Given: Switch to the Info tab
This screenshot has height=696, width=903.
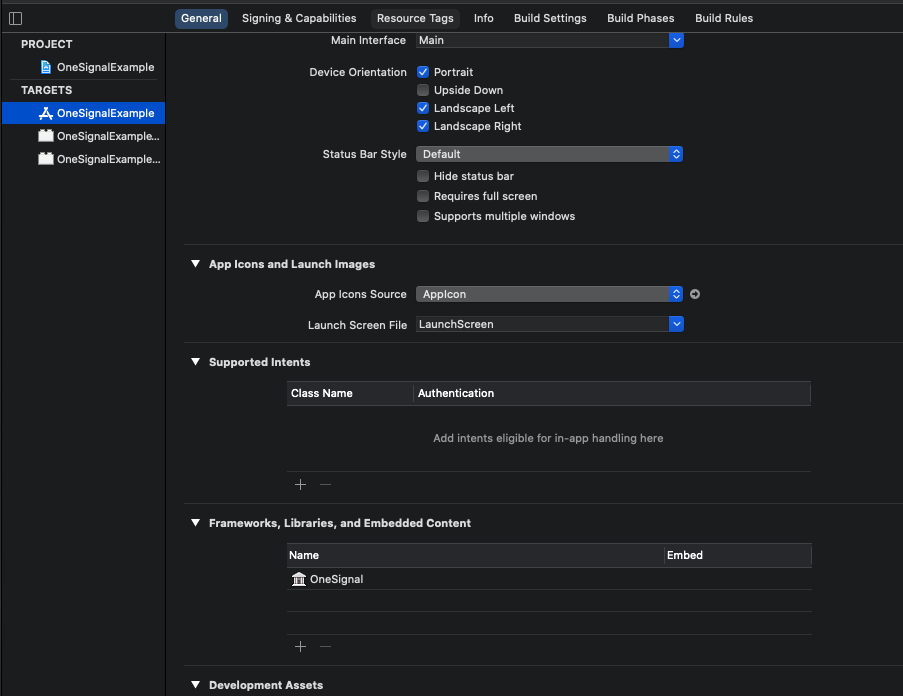Looking at the screenshot, I should click(484, 18).
